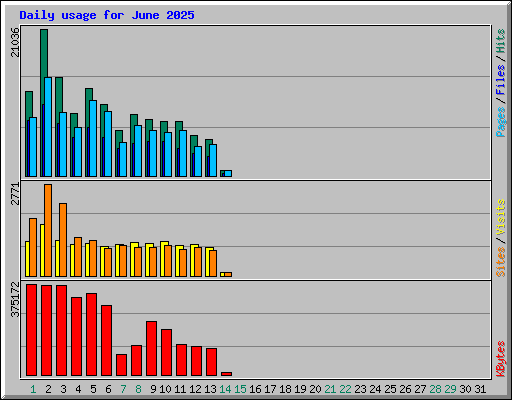
Task: Select day 25 on the x-axis
Action: tap(390, 389)
